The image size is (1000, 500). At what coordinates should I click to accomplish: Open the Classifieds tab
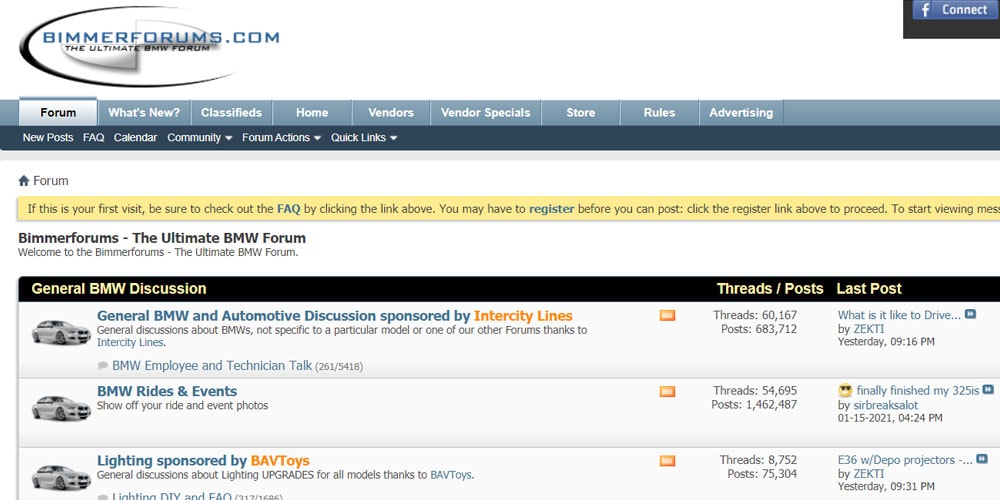231,113
